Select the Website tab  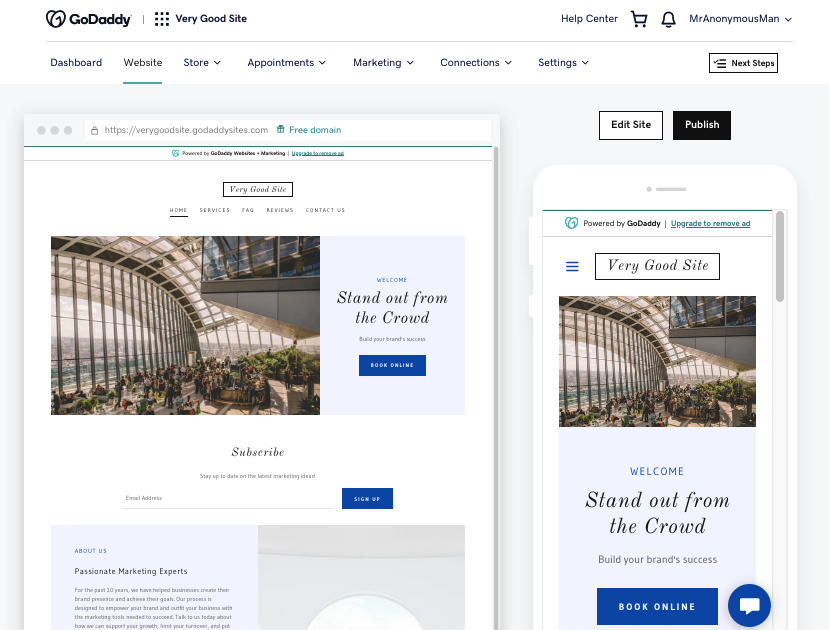[143, 62]
